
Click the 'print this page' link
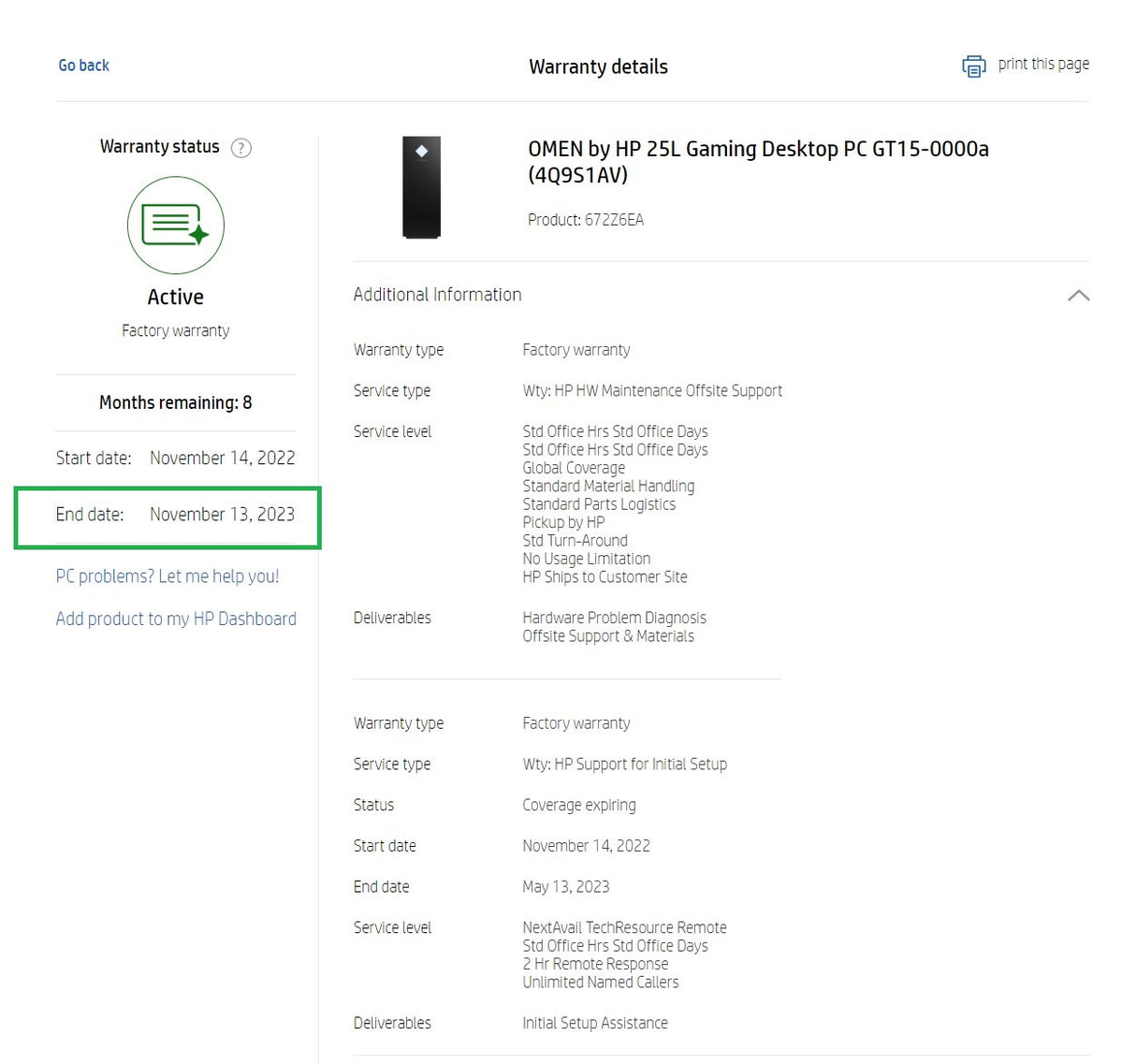pos(1043,64)
